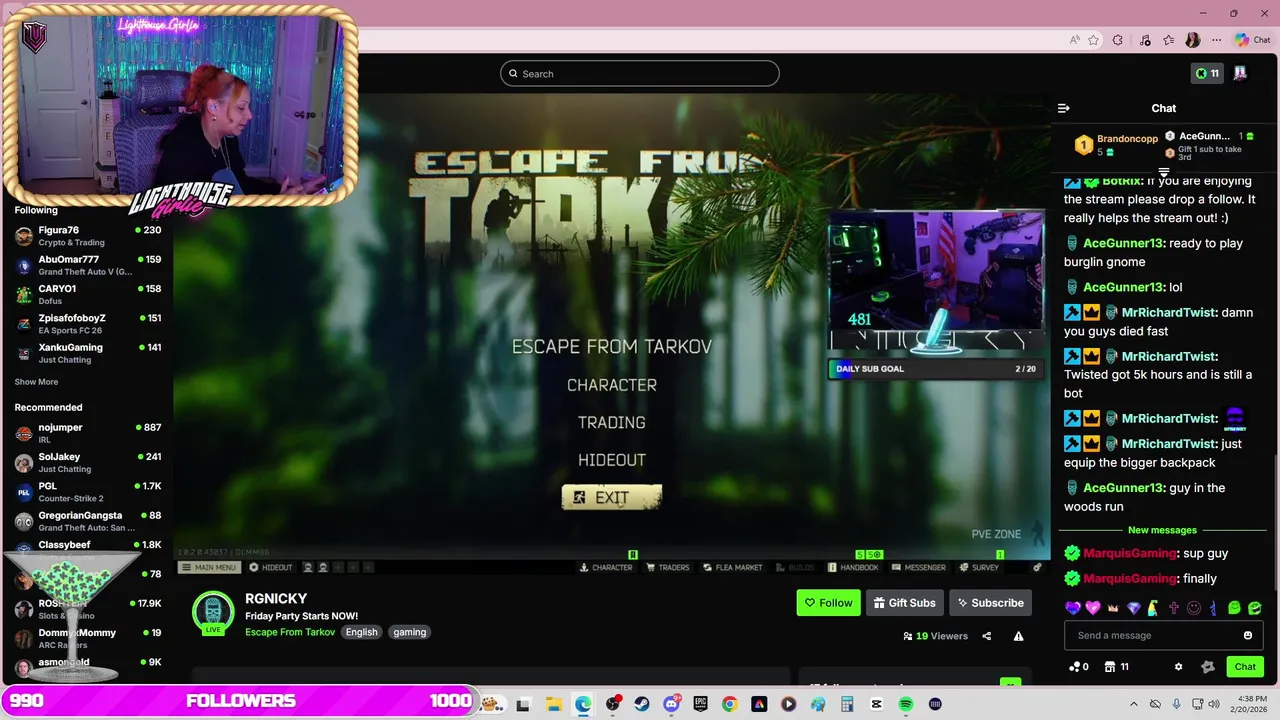Show hidden system tray icons chevron
1280x720 pixels.
1135,704
